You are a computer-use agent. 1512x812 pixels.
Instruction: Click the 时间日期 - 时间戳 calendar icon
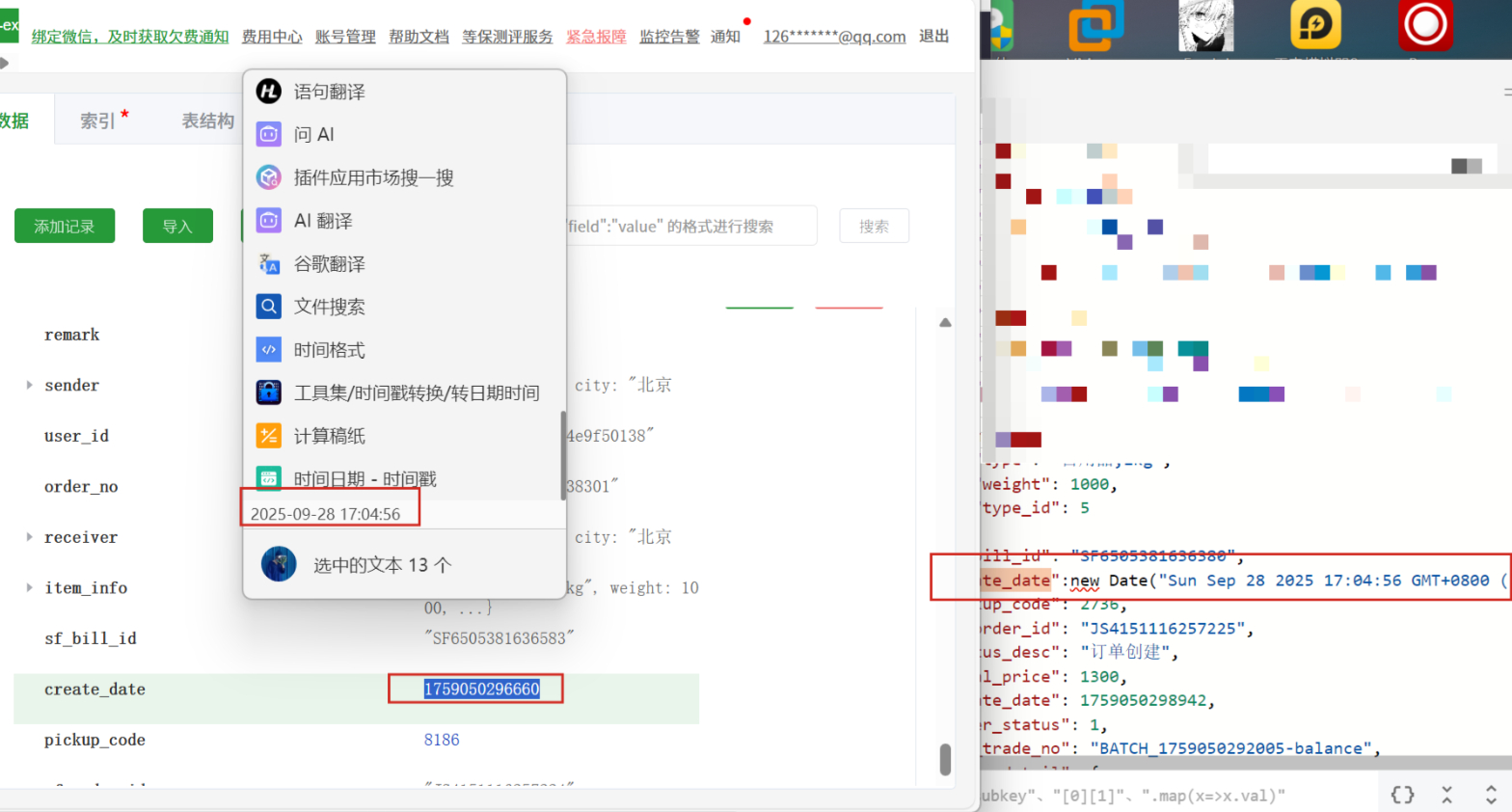268,478
